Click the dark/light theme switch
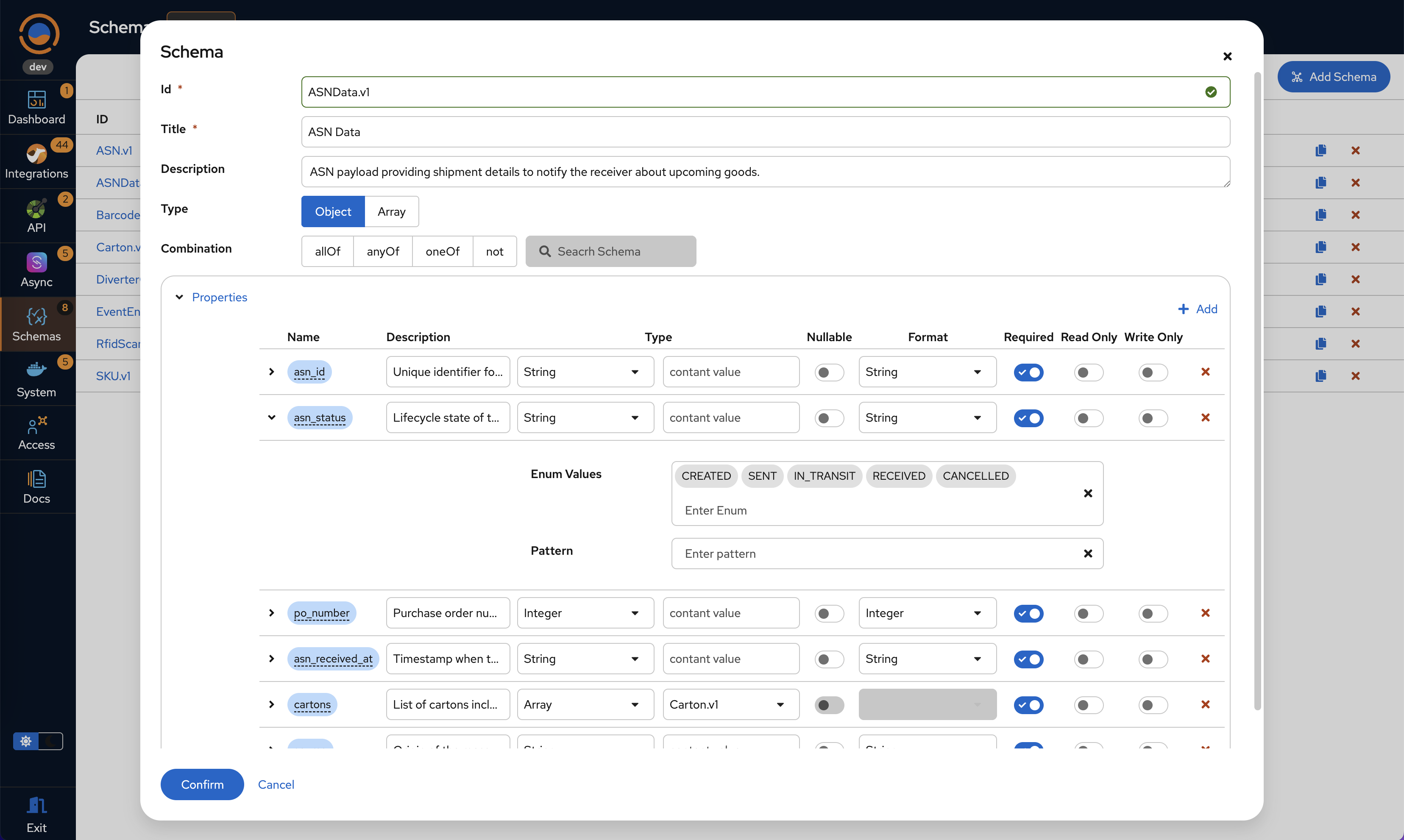 38,742
